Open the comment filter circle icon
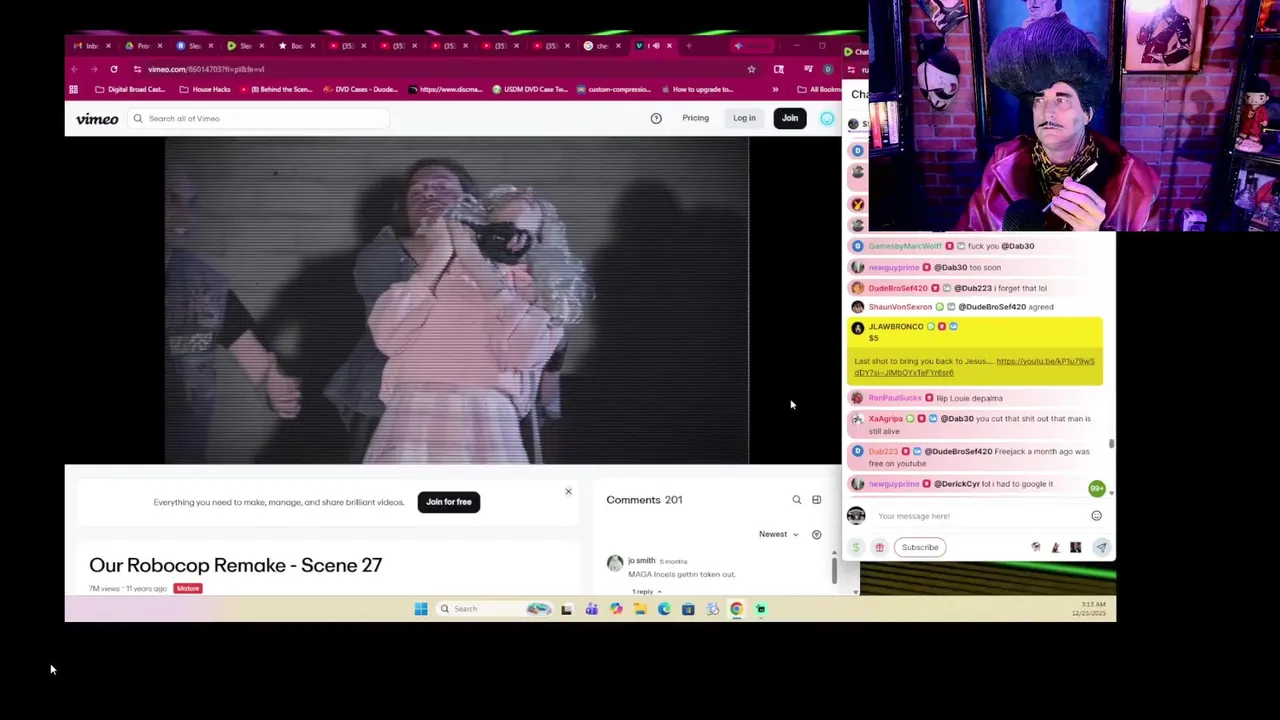 816,534
